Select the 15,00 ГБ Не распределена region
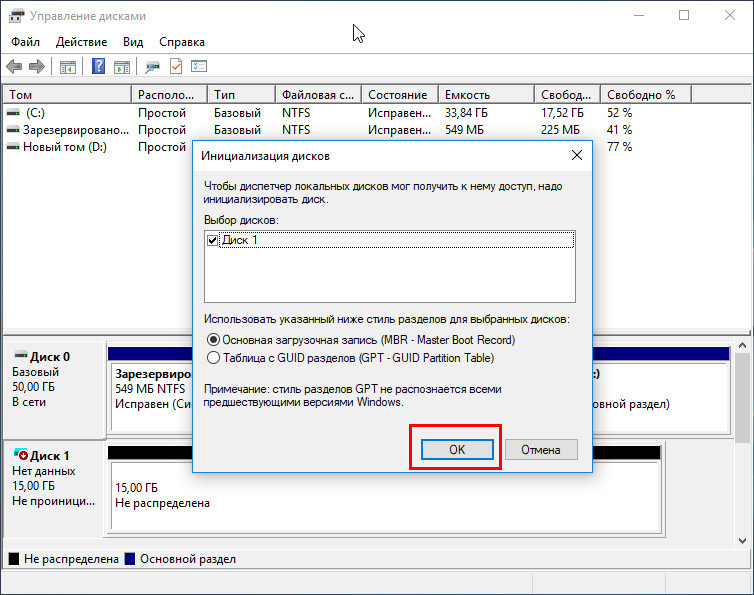754x595 pixels. tap(385, 495)
